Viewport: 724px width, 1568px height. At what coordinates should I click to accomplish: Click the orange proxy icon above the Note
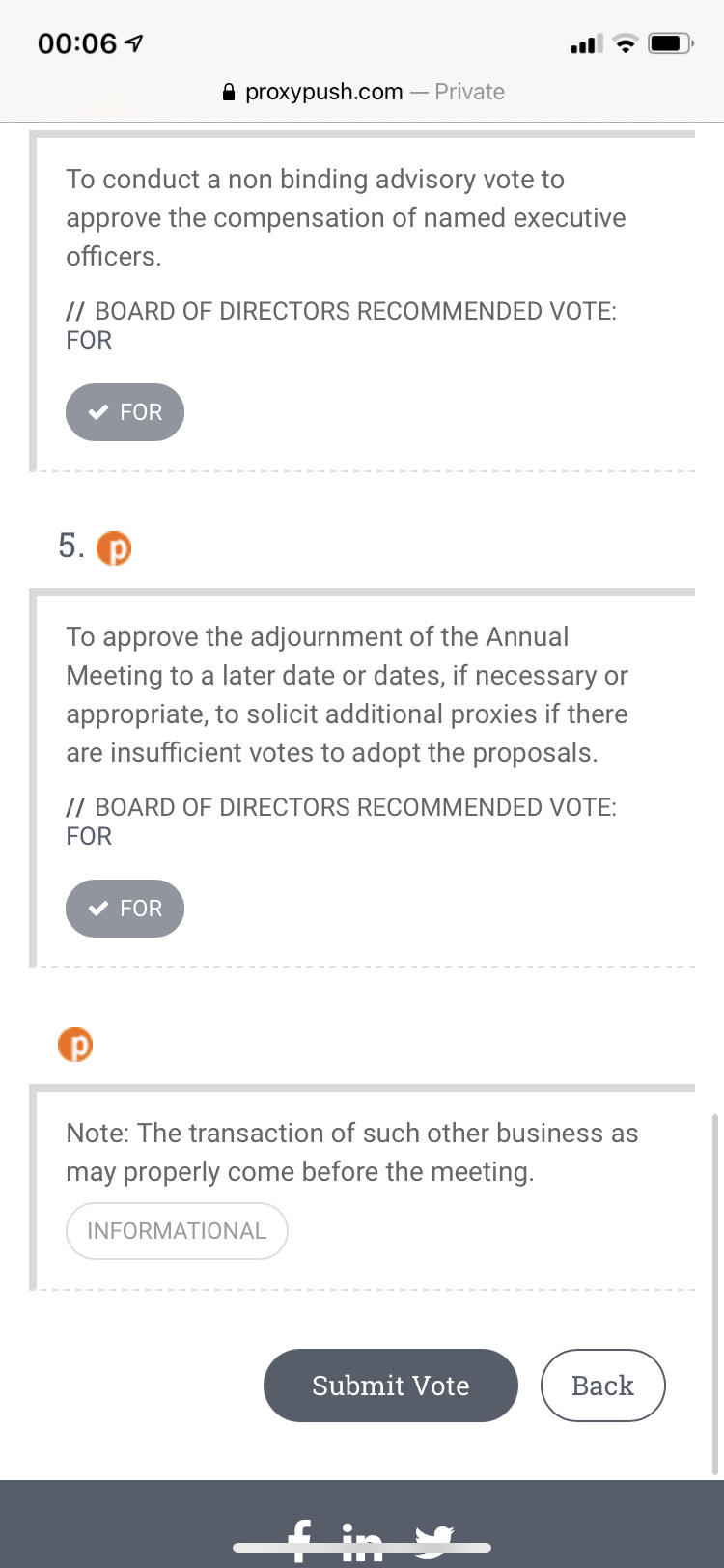click(75, 1044)
